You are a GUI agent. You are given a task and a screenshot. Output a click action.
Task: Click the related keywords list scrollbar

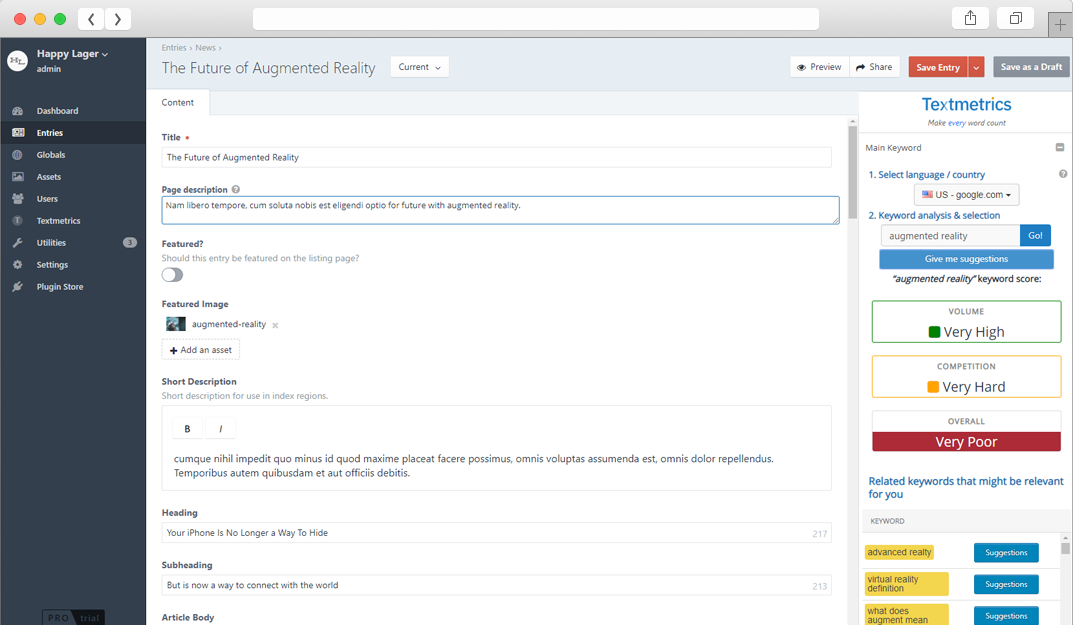[1065, 548]
